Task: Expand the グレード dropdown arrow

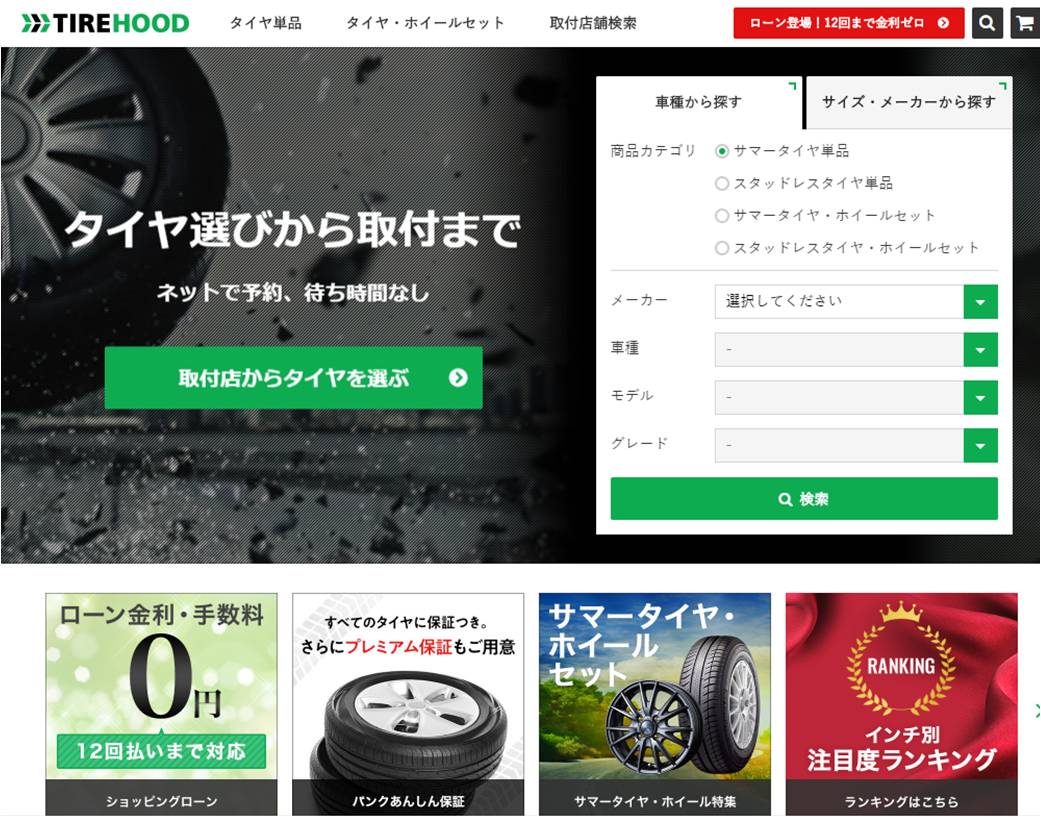Action: point(981,445)
